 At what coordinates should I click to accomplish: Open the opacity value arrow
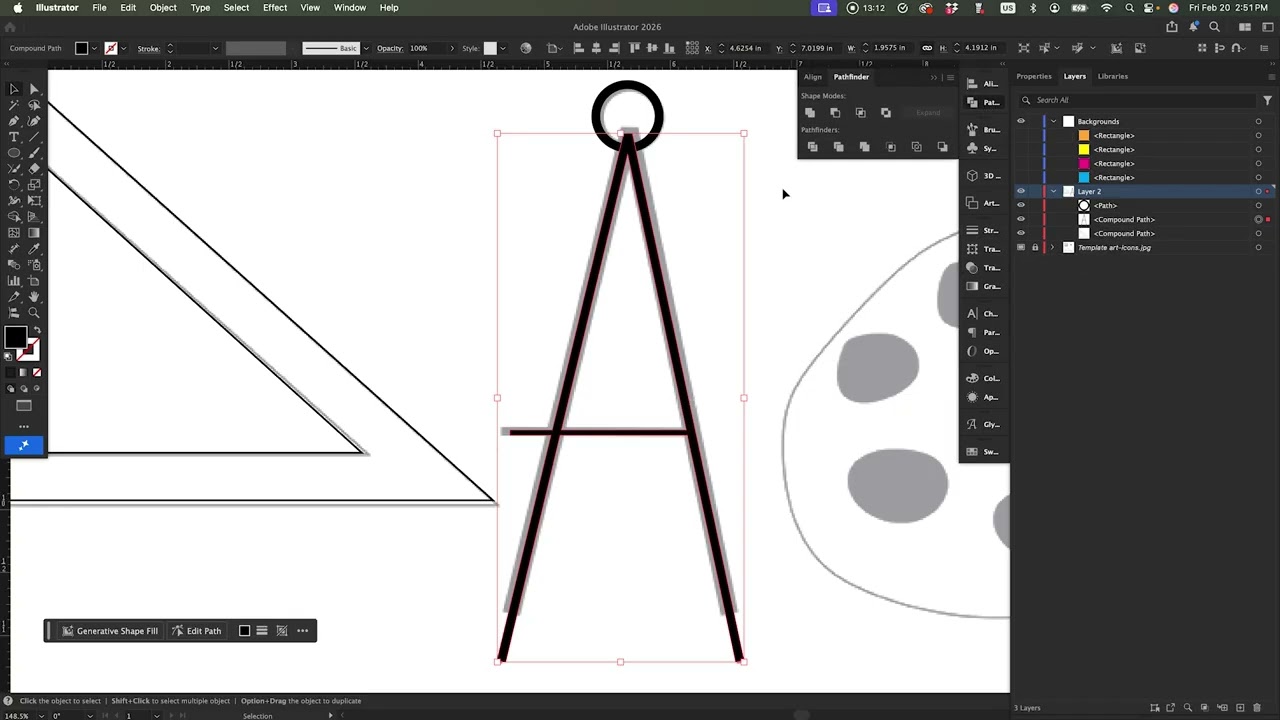point(452,48)
